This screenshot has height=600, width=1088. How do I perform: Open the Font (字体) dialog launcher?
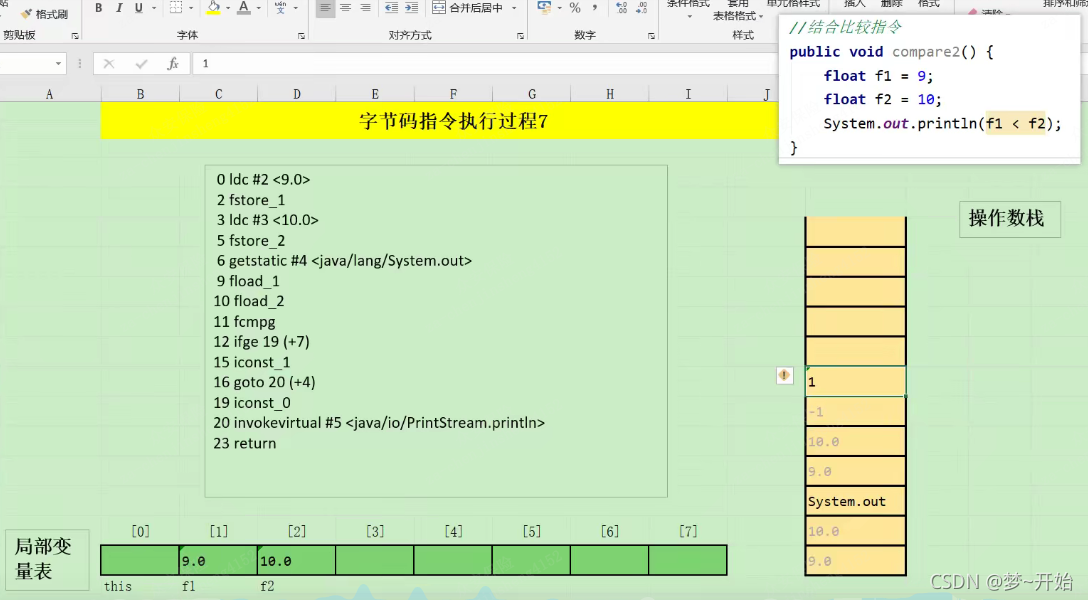pos(301,35)
